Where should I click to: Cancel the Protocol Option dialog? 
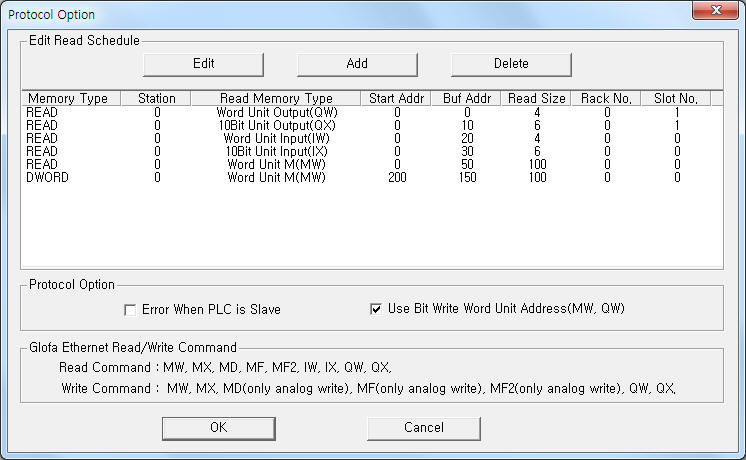423,428
